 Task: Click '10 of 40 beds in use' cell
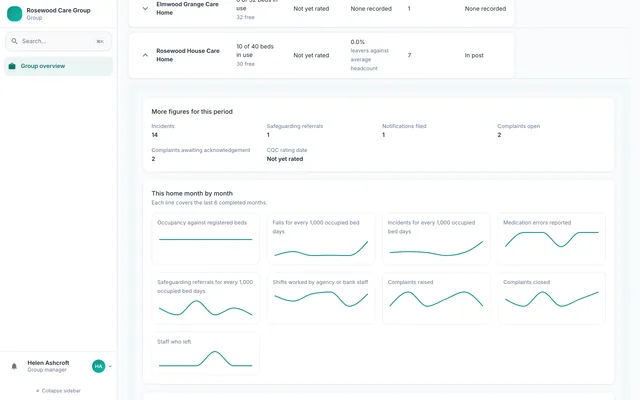point(255,51)
